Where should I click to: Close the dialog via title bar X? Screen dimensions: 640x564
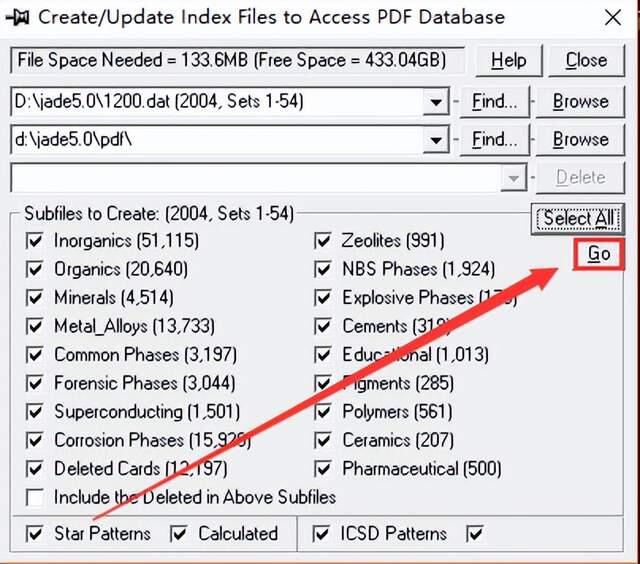[612, 17]
